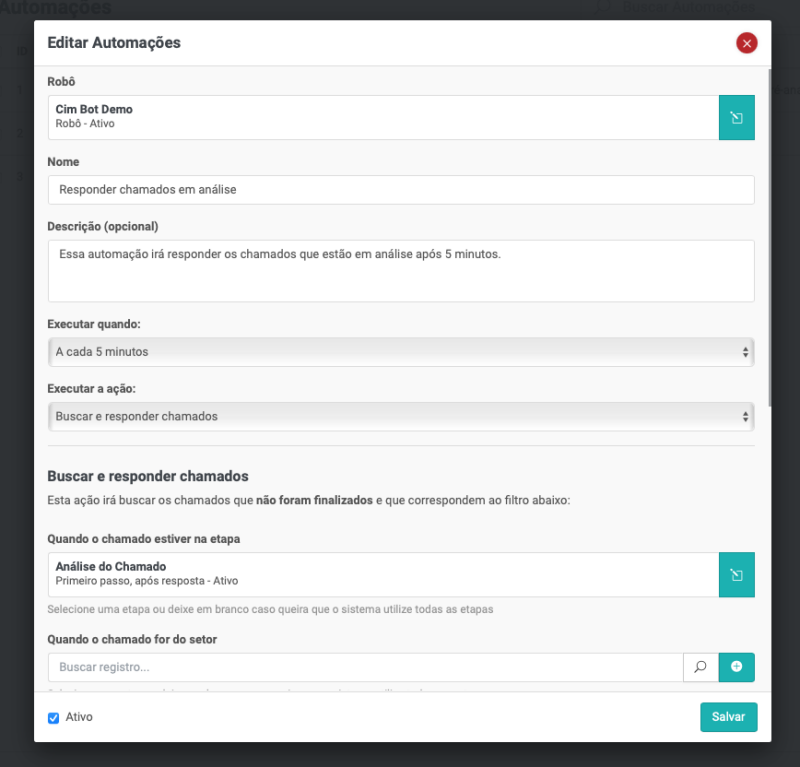Click the Quando o chamado for do setor label

tap(132, 639)
